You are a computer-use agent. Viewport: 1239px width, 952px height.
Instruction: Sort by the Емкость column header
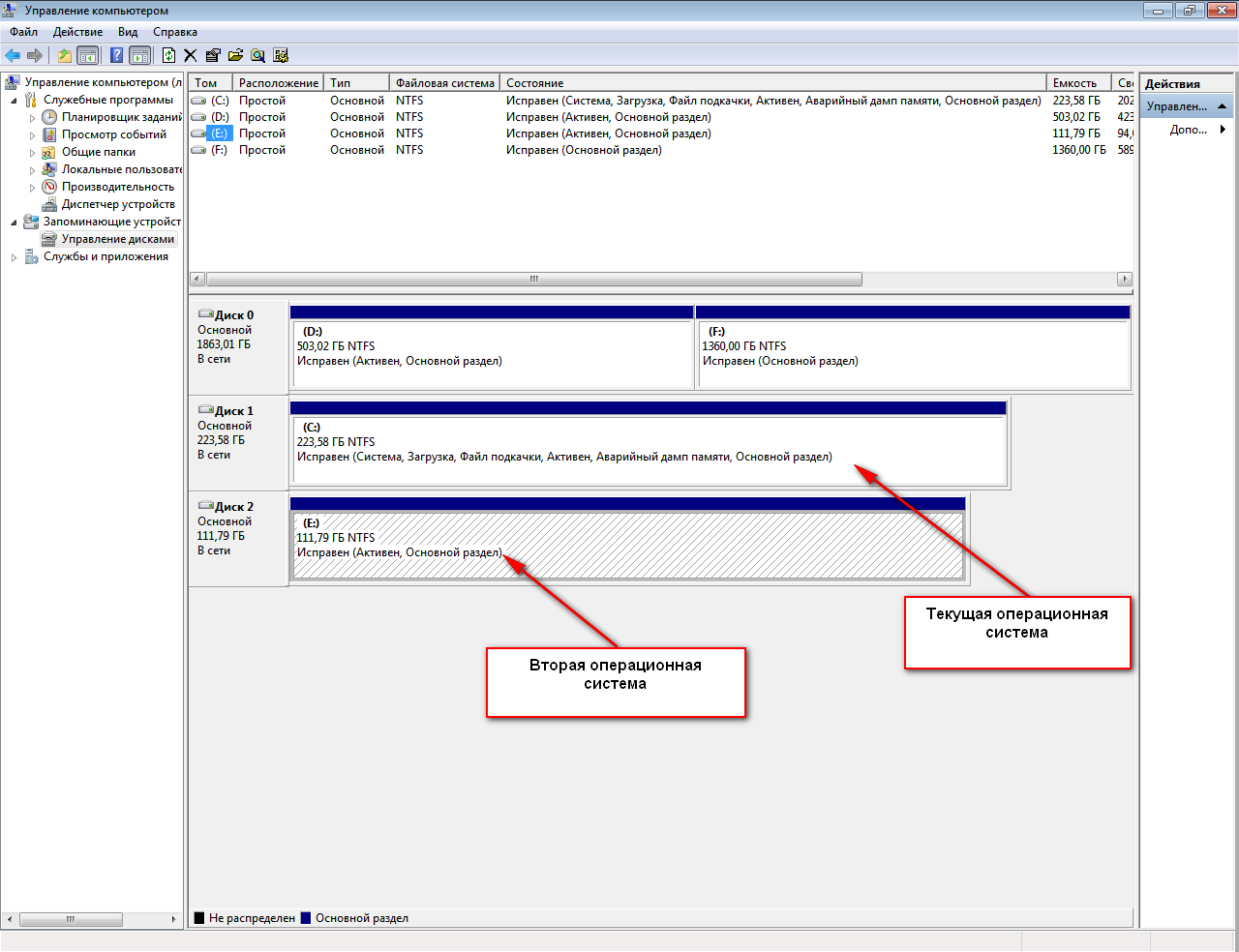[1078, 83]
